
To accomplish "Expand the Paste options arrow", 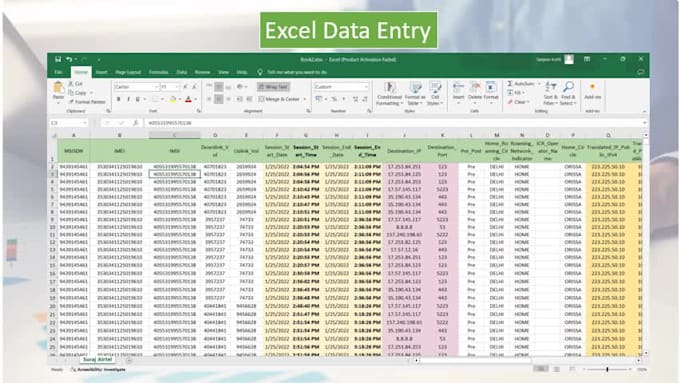I will (x=59, y=103).
